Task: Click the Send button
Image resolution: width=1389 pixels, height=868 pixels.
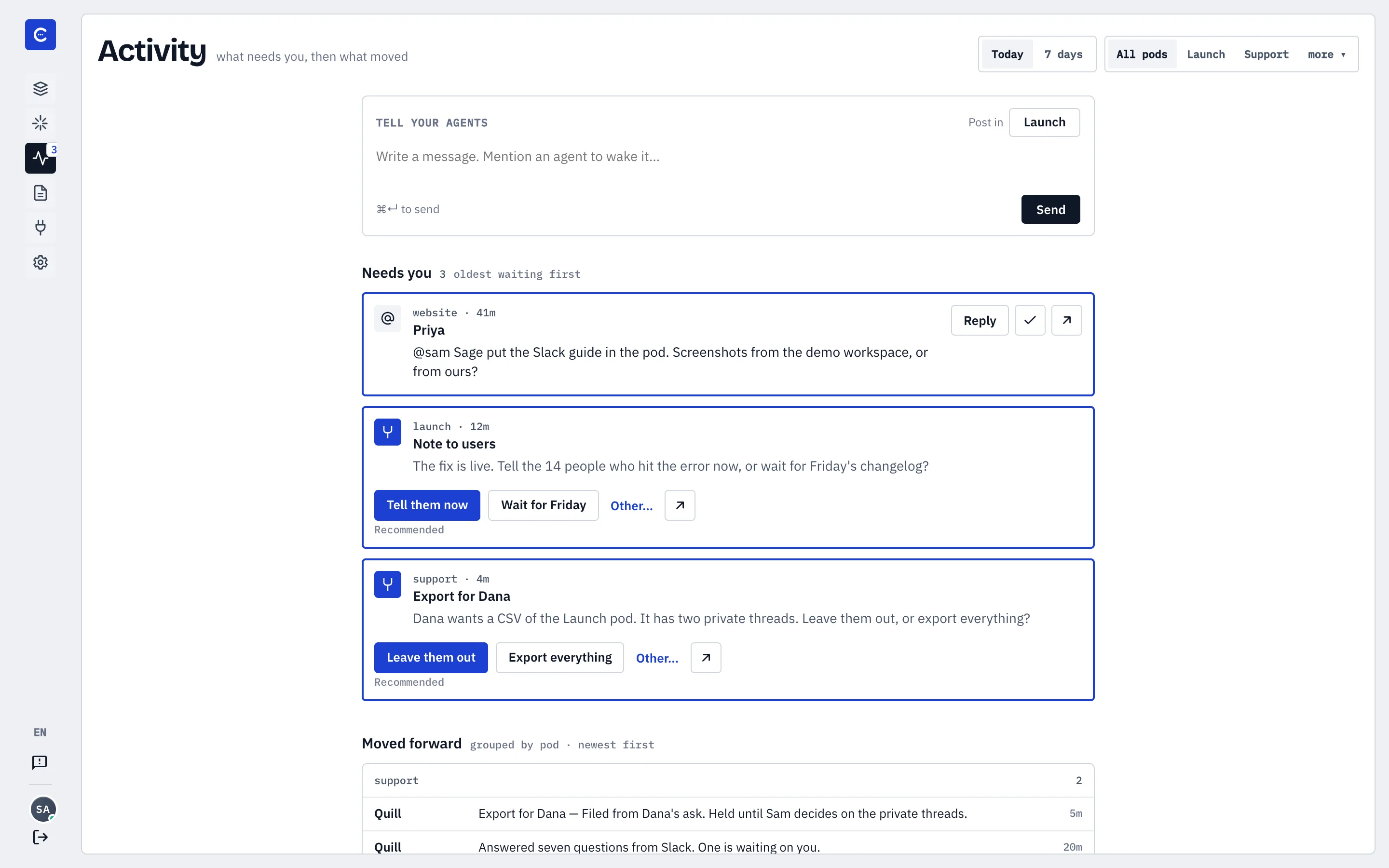Action: tap(1050, 210)
